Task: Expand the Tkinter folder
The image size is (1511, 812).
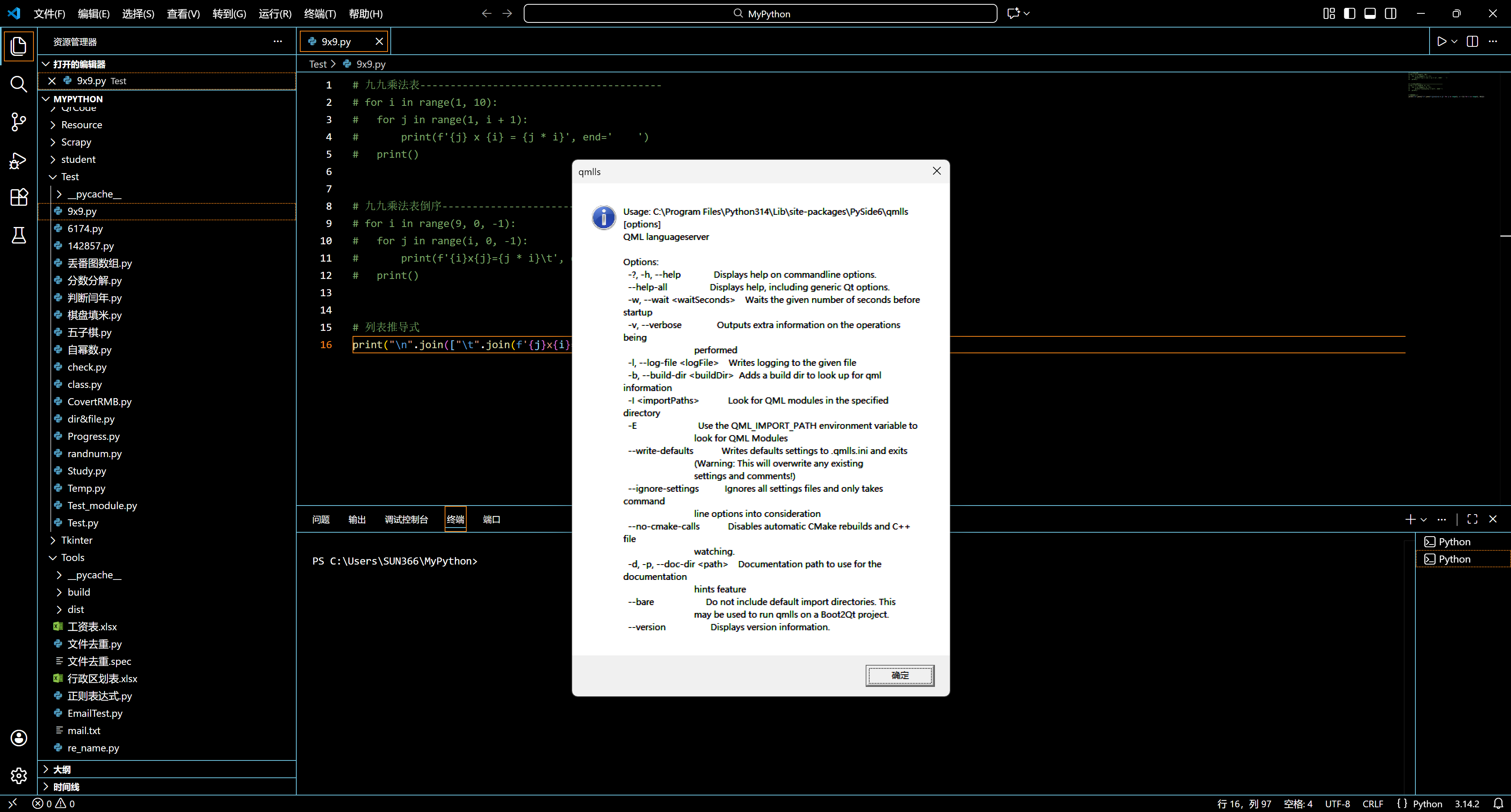Action: pos(77,540)
